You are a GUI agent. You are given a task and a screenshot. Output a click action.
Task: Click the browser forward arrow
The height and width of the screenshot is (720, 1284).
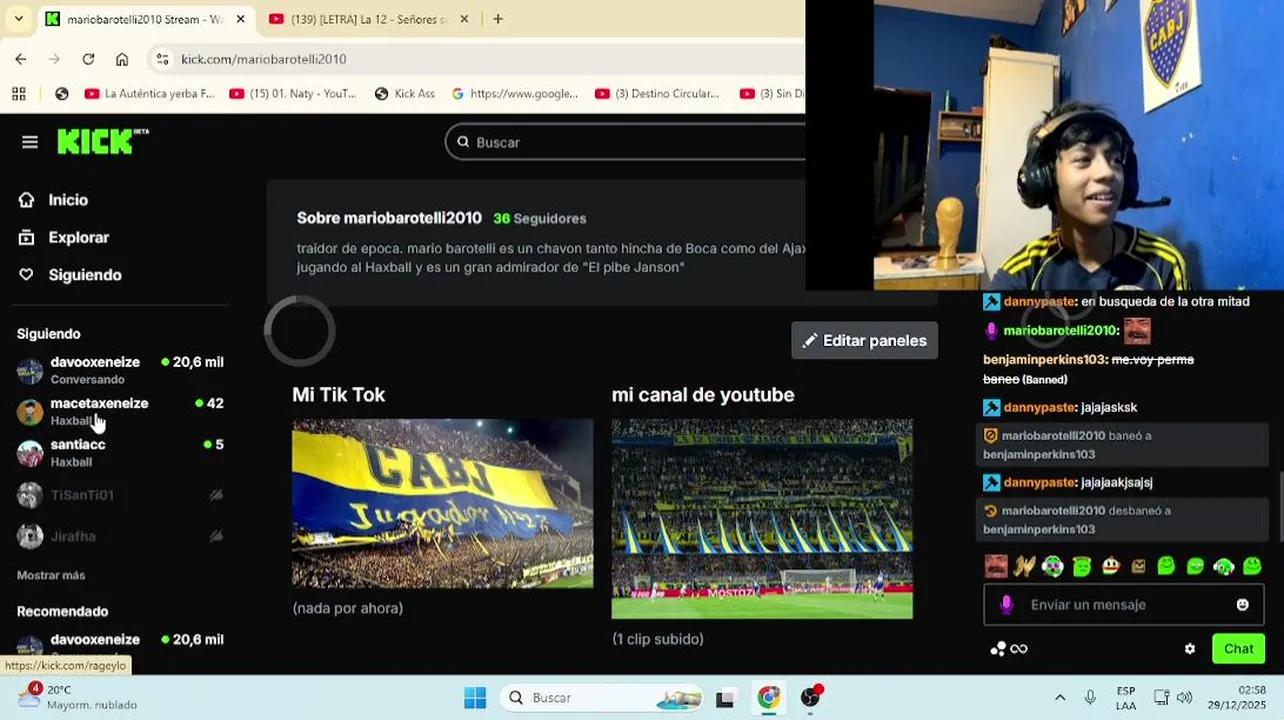pyautogui.click(x=54, y=59)
